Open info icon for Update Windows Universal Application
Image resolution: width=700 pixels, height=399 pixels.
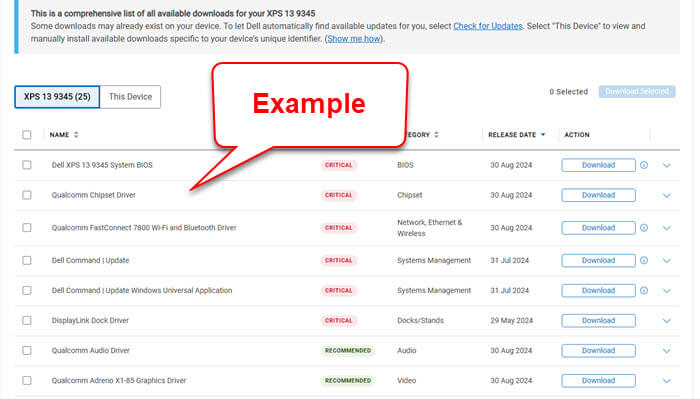click(644, 291)
